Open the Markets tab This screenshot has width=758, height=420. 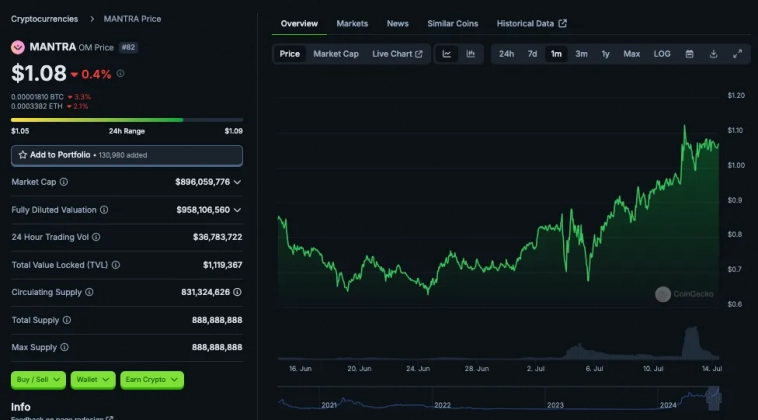click(352, 23)
